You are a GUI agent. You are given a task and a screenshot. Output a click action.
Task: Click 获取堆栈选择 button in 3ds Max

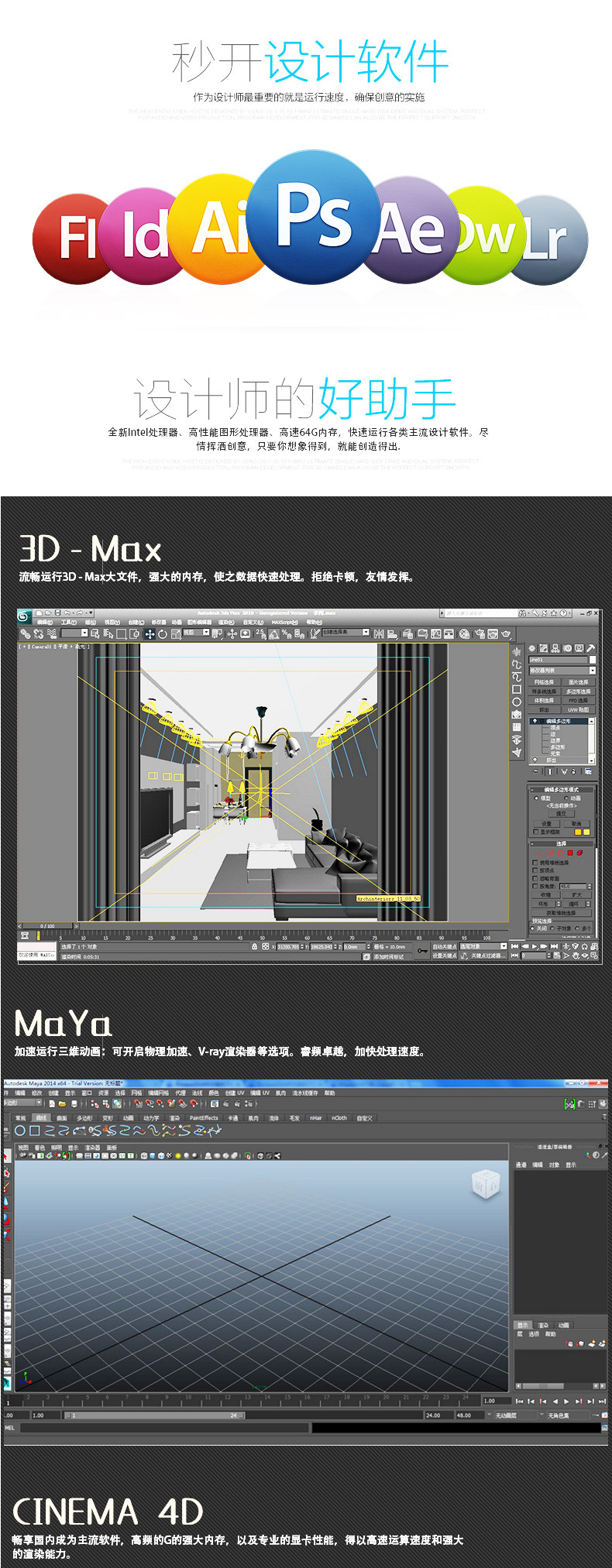coord(562,913)
